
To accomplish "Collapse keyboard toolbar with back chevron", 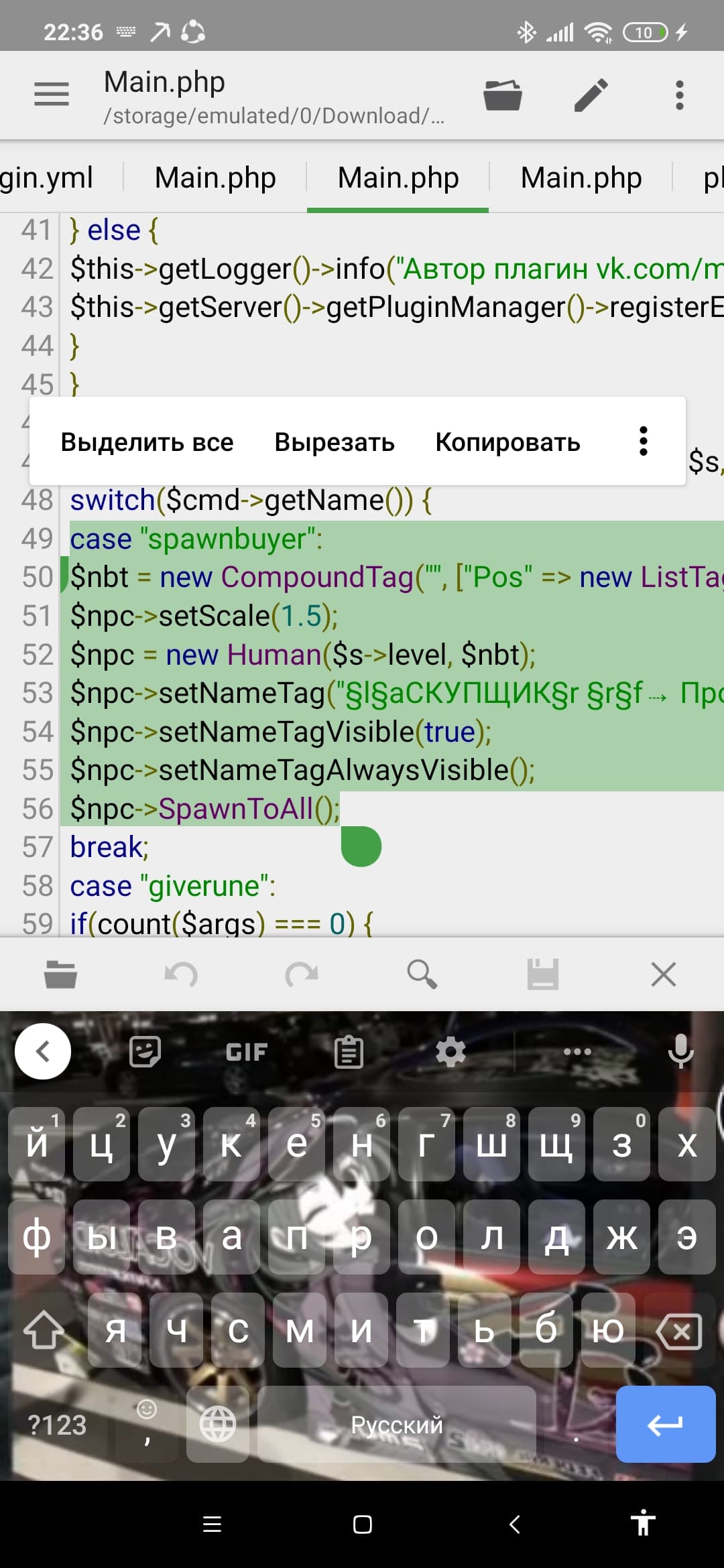I will (43, 1051).
